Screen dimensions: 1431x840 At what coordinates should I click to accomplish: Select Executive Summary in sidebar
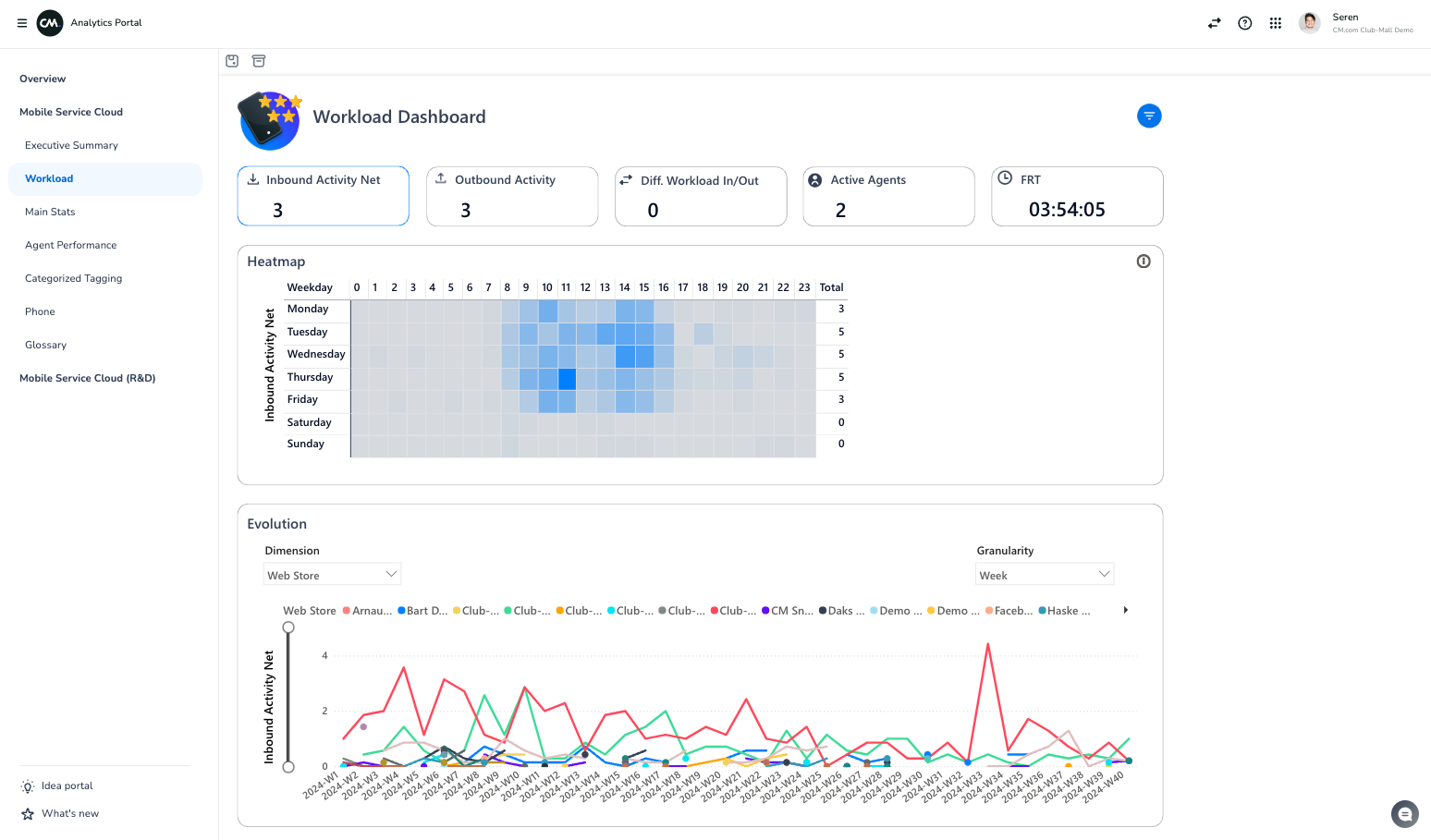click(71, 145)
